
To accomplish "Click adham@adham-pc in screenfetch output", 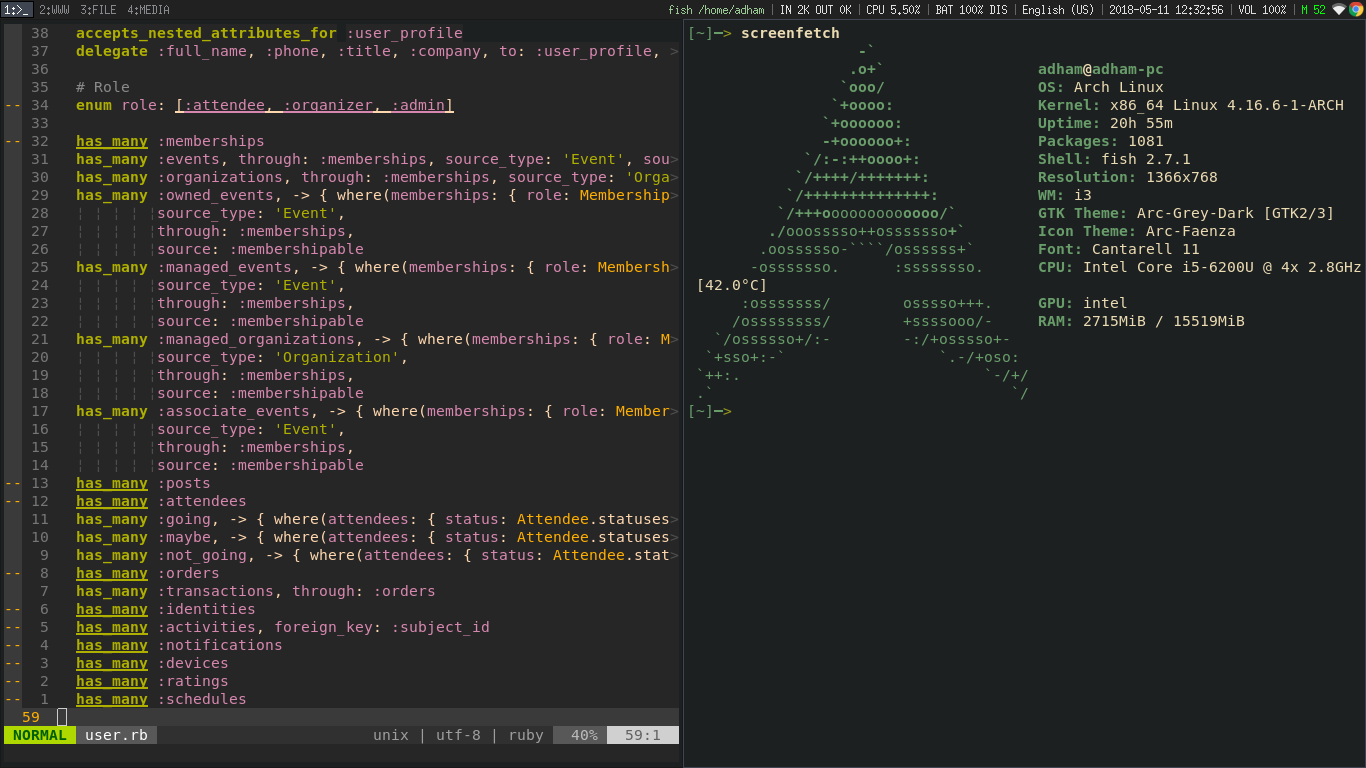I will (1101, 69).
